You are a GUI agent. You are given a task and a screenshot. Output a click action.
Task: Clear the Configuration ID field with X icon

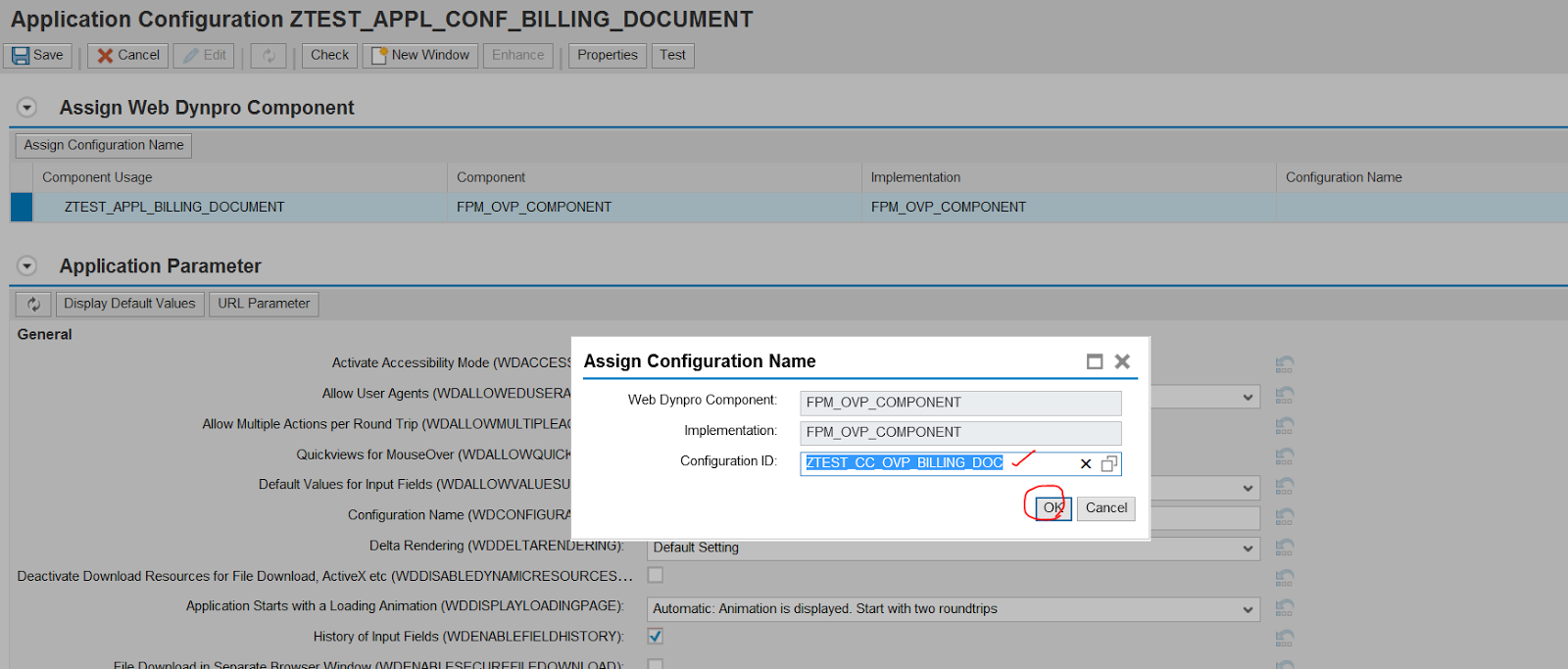tap(1086, 464)
